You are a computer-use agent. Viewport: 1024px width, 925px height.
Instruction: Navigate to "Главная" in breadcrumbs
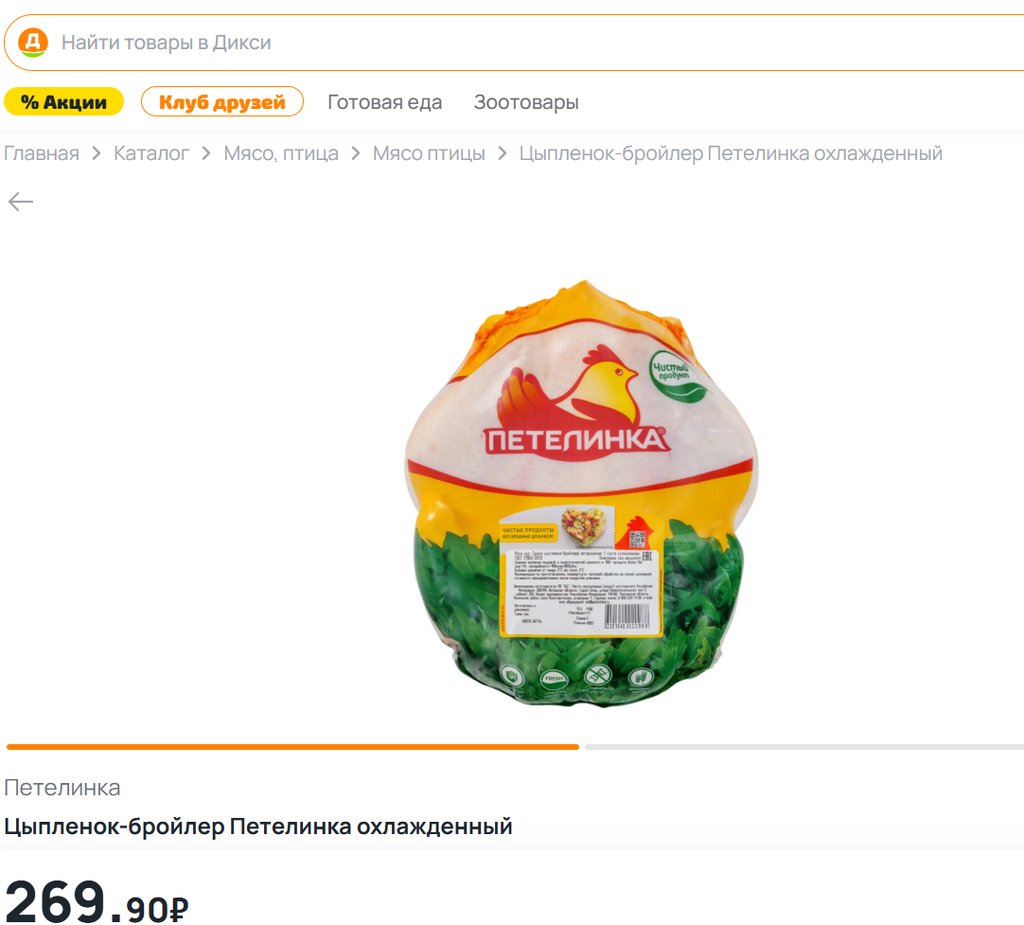pos(41,154)
